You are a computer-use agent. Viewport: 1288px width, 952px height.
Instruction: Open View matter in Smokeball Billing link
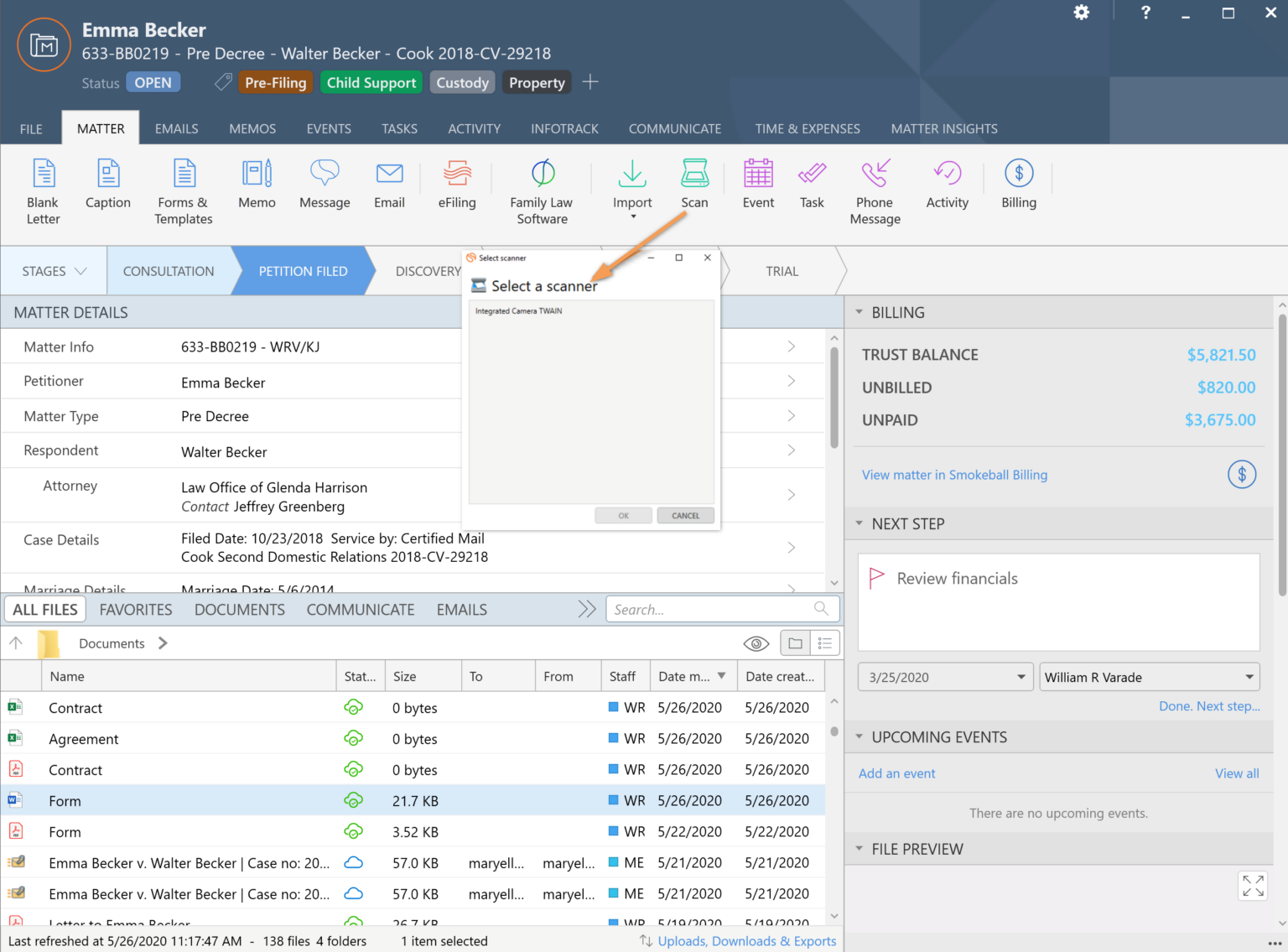pos(954,475)
